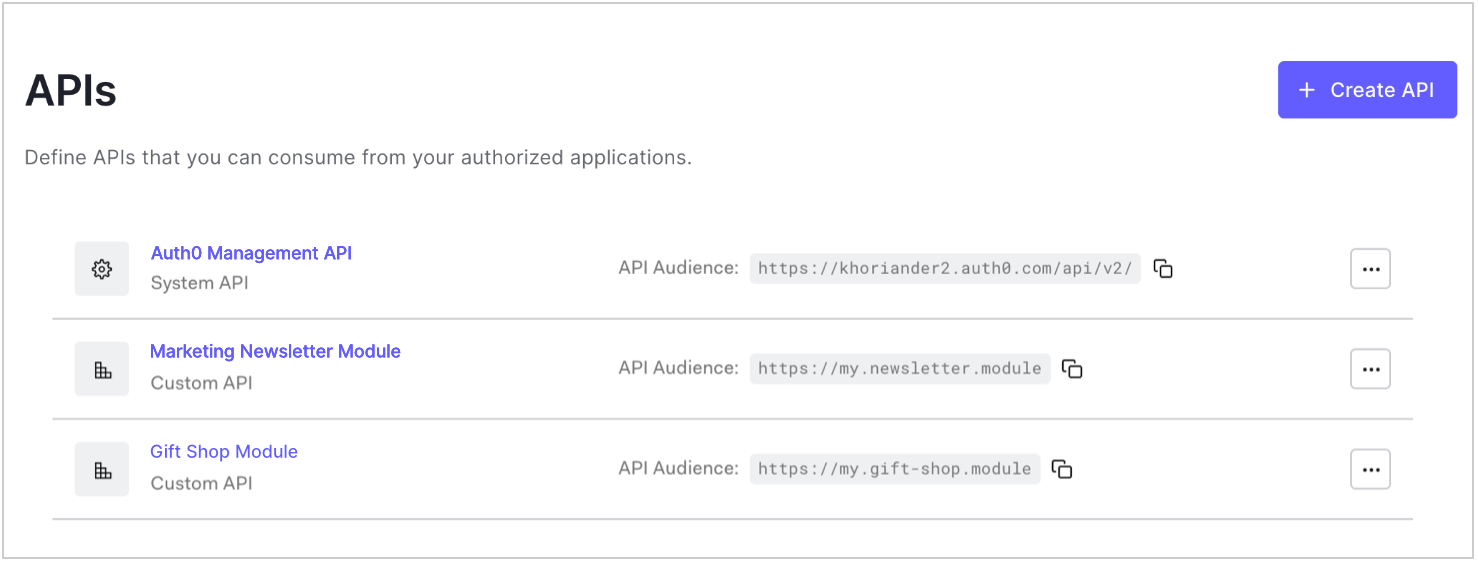The height and width of the screenshot is (562, 1478).
Task: Open the Auth0 Management API link
Action: point(251,253)
